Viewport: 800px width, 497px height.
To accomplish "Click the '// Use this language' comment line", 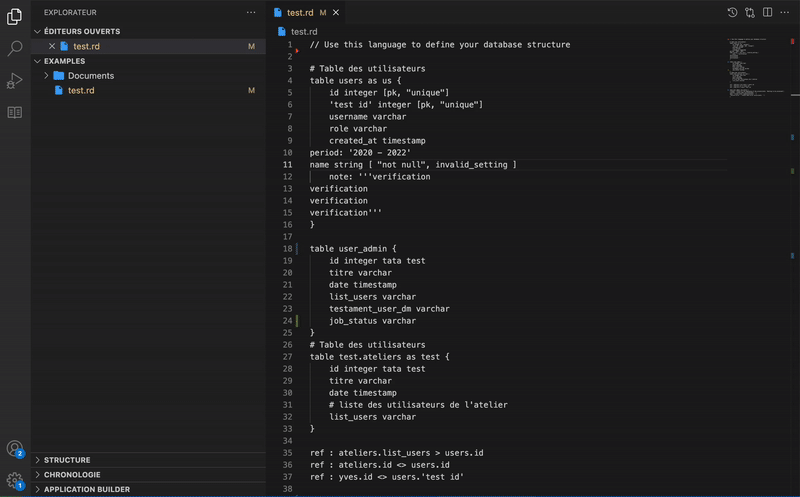I will [x=440, y=44].
